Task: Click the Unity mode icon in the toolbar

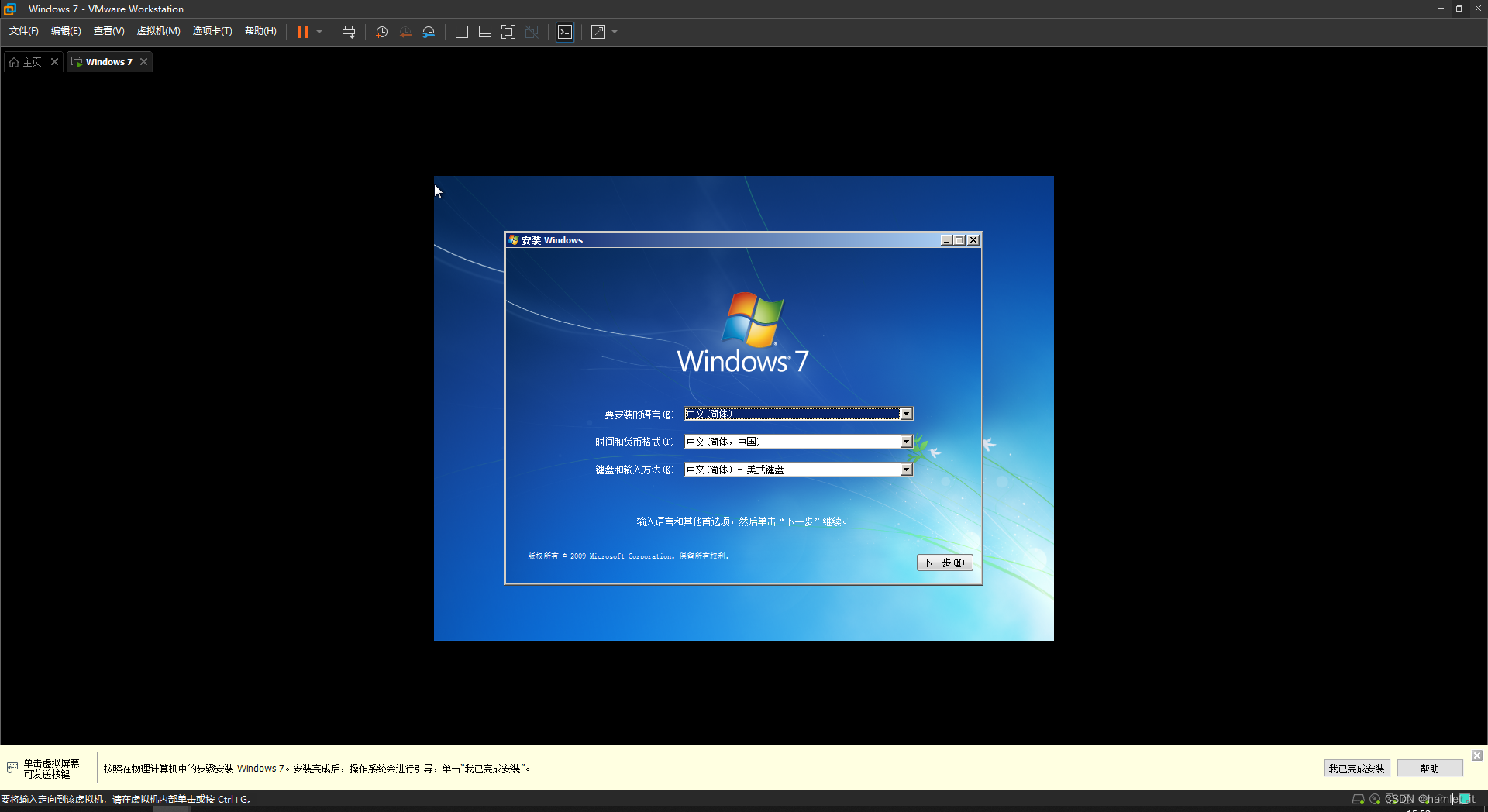Action: 532,32
